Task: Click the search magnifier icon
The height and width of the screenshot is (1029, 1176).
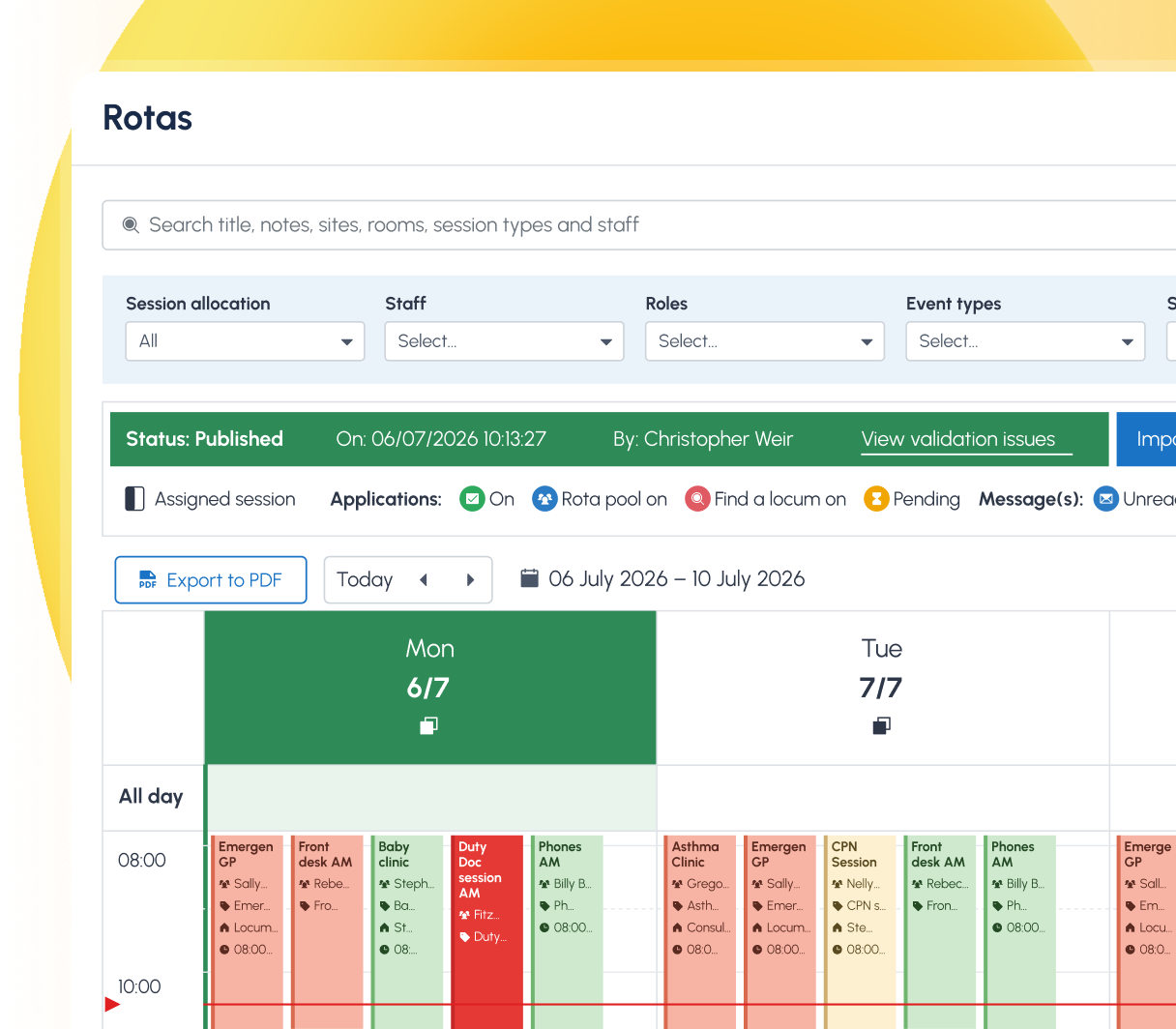Action: (131, 225)
